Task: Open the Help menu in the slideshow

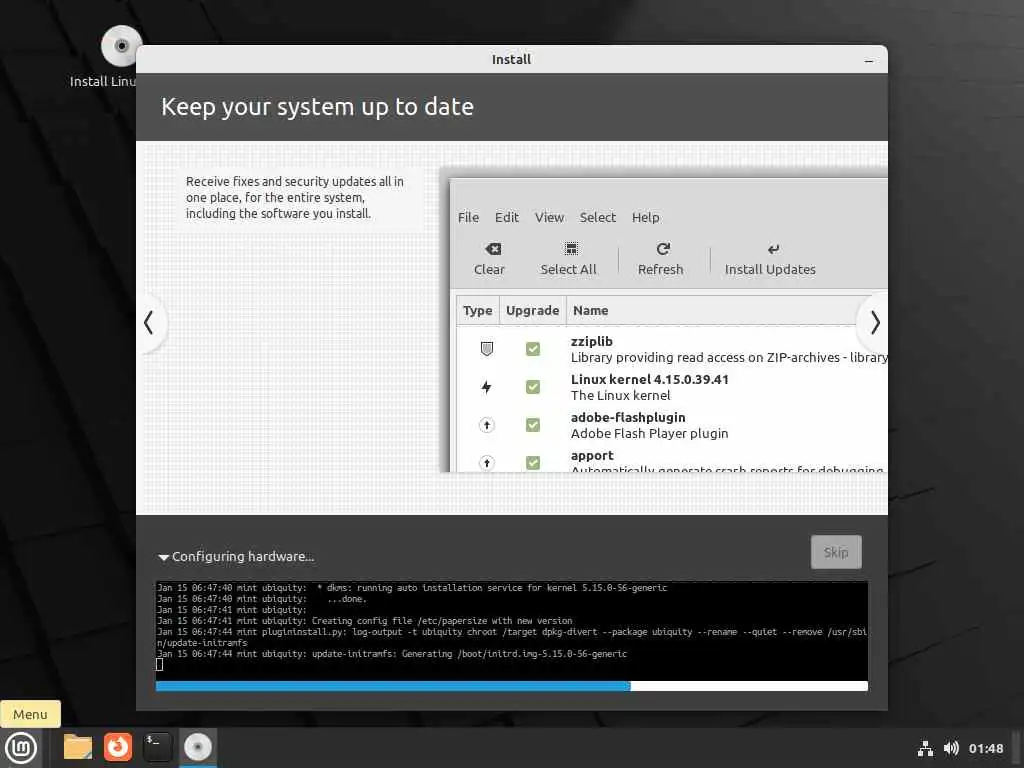Action: [645, 217]
